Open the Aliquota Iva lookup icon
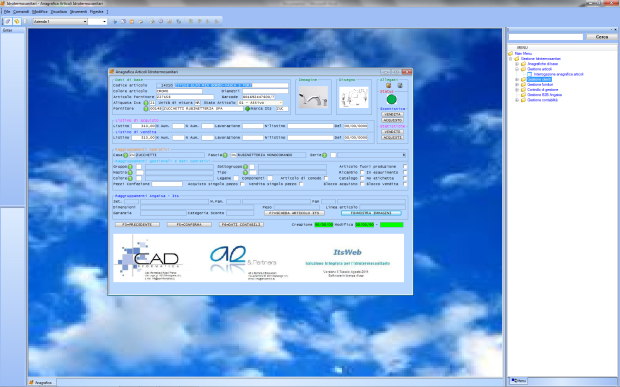The height and width of the screenshot is (387, 620). pyautogui.click(x=146, y=103)
